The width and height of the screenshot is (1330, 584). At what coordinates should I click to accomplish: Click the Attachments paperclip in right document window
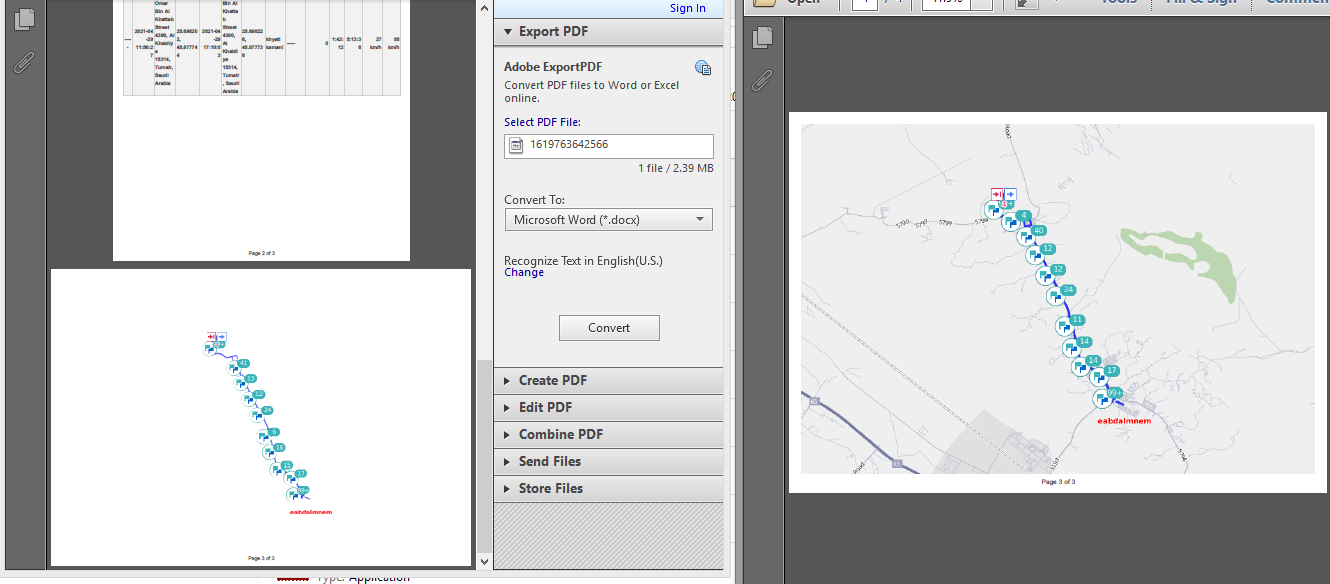(x=763, y=79)
